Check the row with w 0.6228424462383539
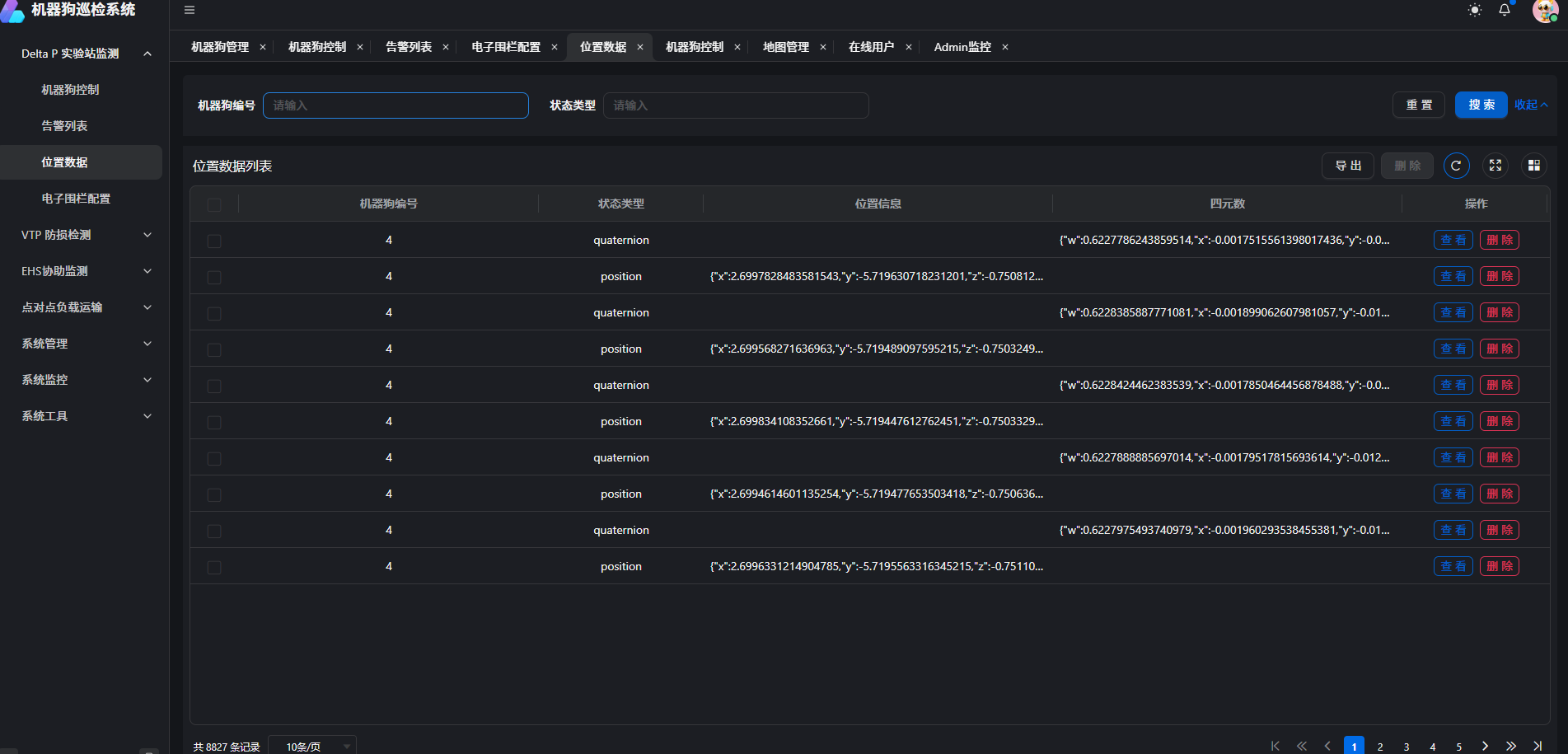This screenshot has height=754, width=1568. [214, 386]
